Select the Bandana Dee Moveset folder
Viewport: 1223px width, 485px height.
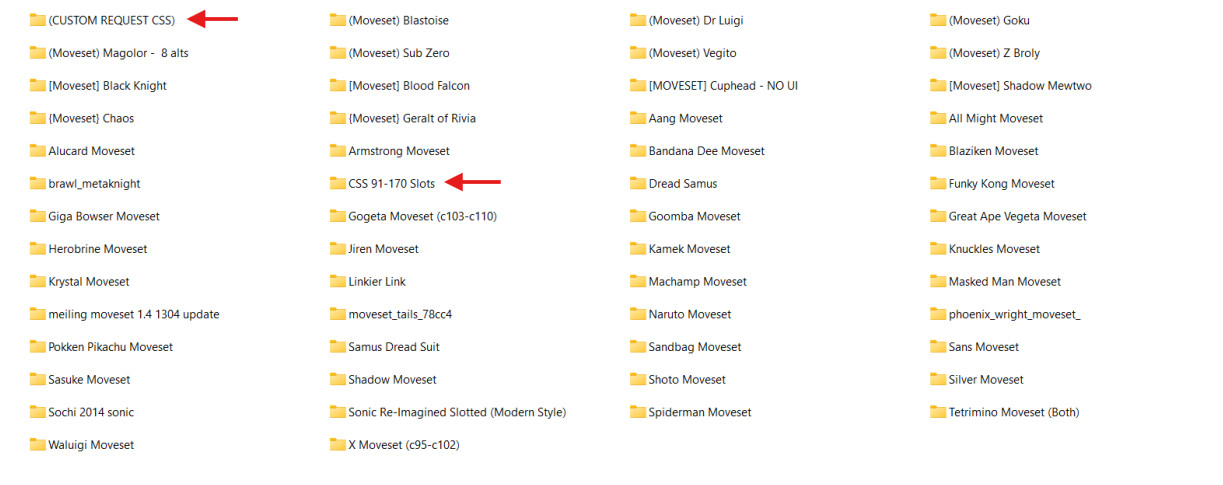point(697,151)
